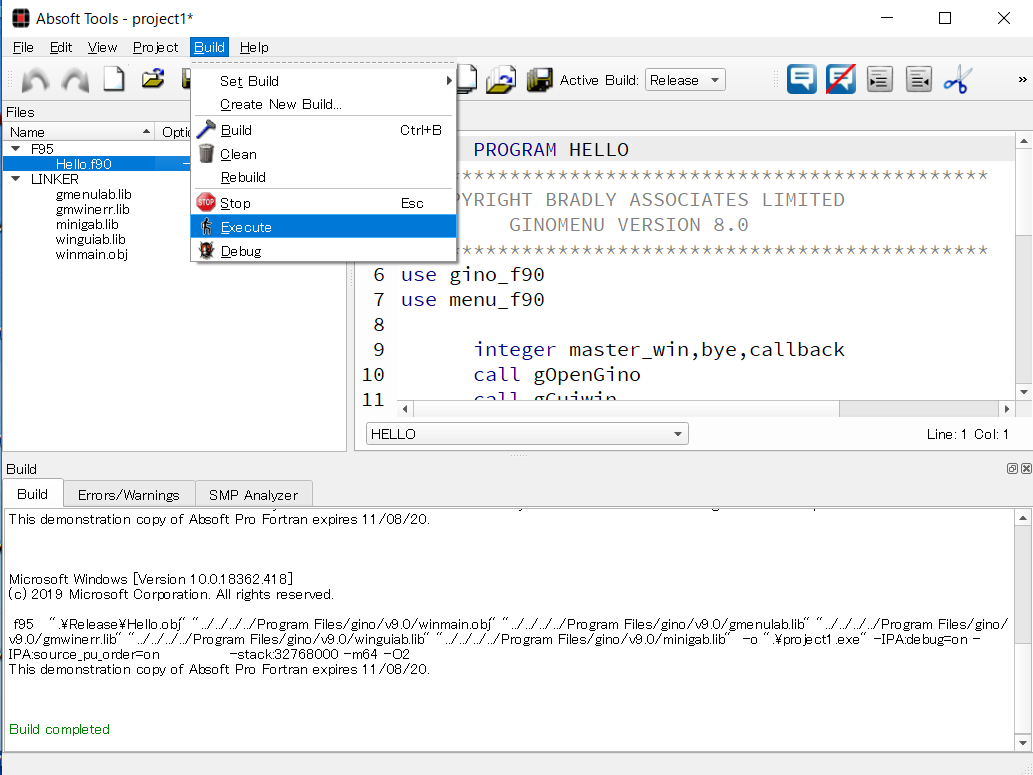Image resolution: width=1033 pixels, height=775 pixels.
Task: Switch to the Build output tab
Action: coord(32,494)
